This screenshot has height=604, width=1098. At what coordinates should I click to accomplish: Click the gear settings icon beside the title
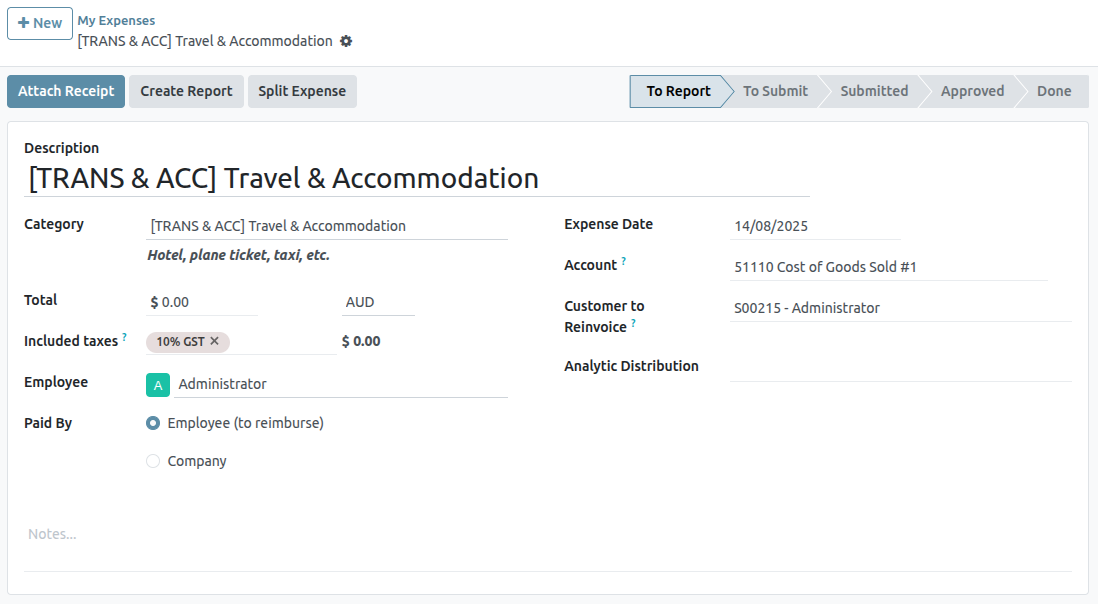click(x=346, y=41)
